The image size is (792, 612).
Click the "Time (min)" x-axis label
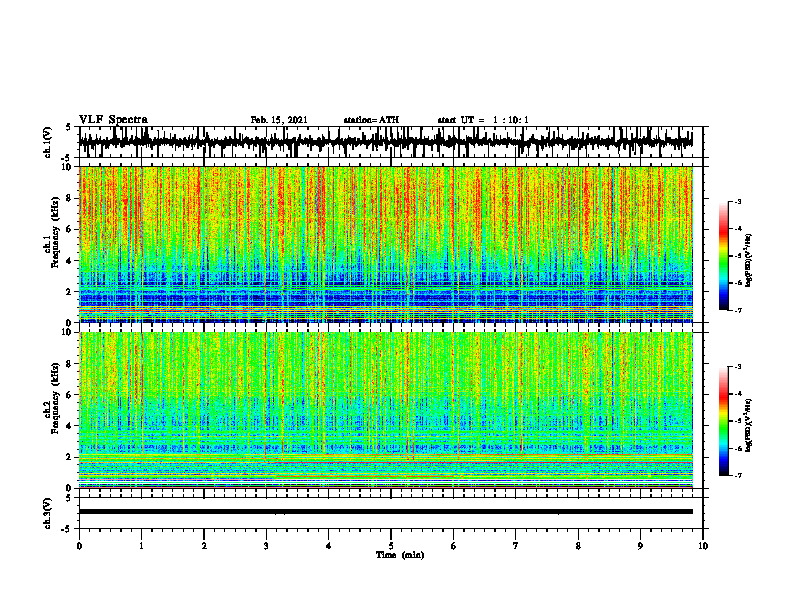click(x=400, y=555)
